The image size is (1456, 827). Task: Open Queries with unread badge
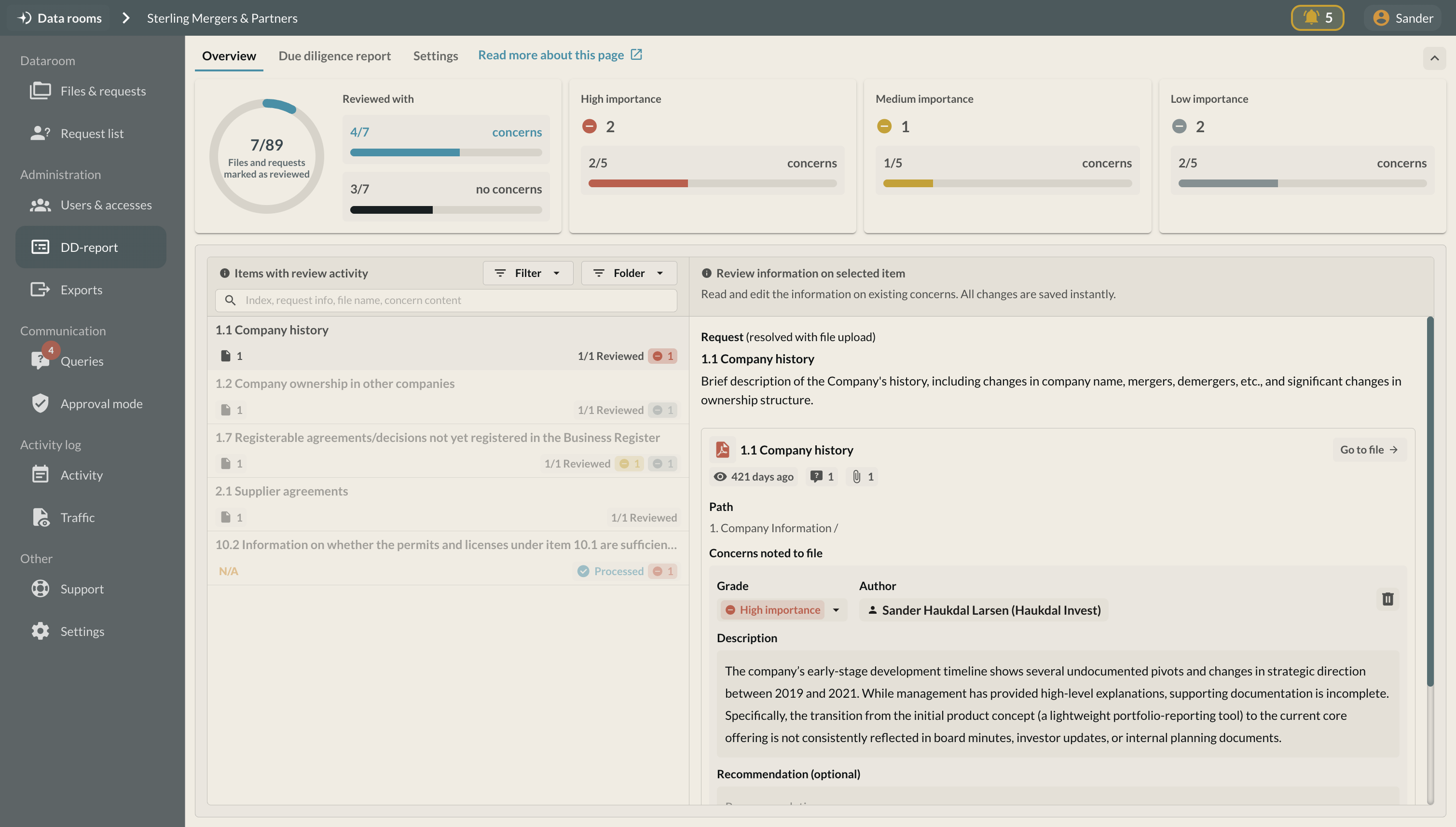82,361
